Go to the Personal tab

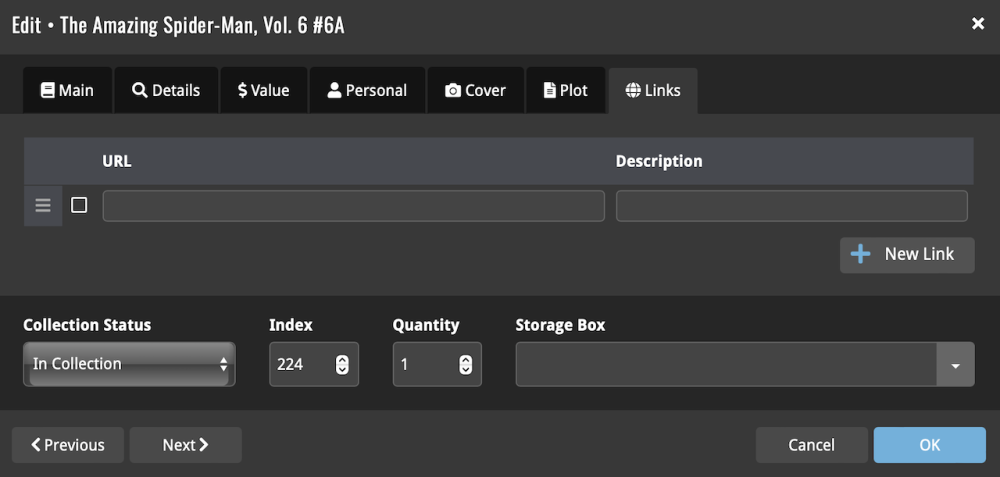(x=367, y=90)
